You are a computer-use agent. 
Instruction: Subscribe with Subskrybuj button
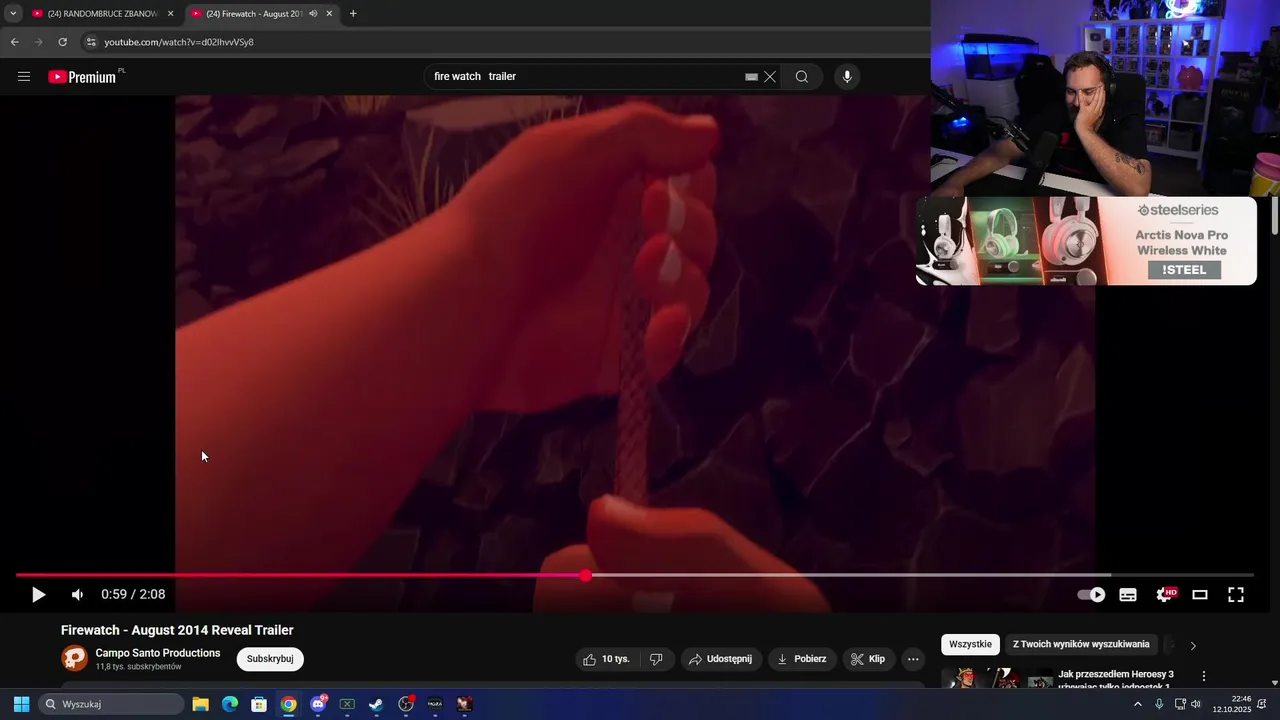[x=270, y=659]
